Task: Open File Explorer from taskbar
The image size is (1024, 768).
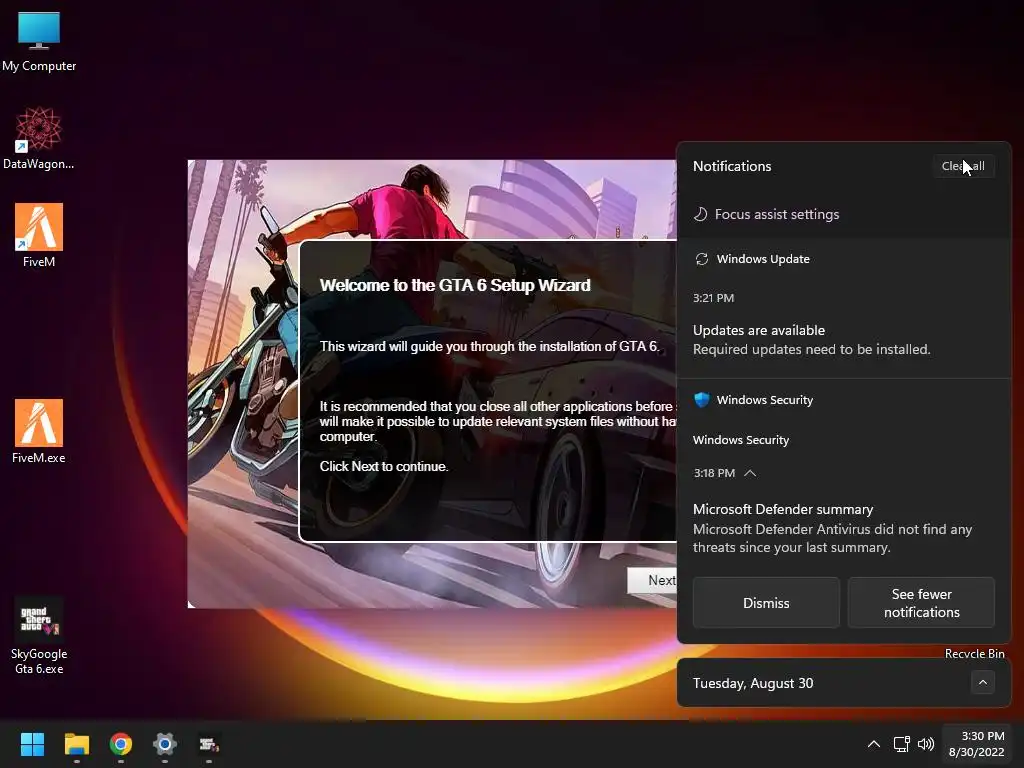Action: pos(76,744)
